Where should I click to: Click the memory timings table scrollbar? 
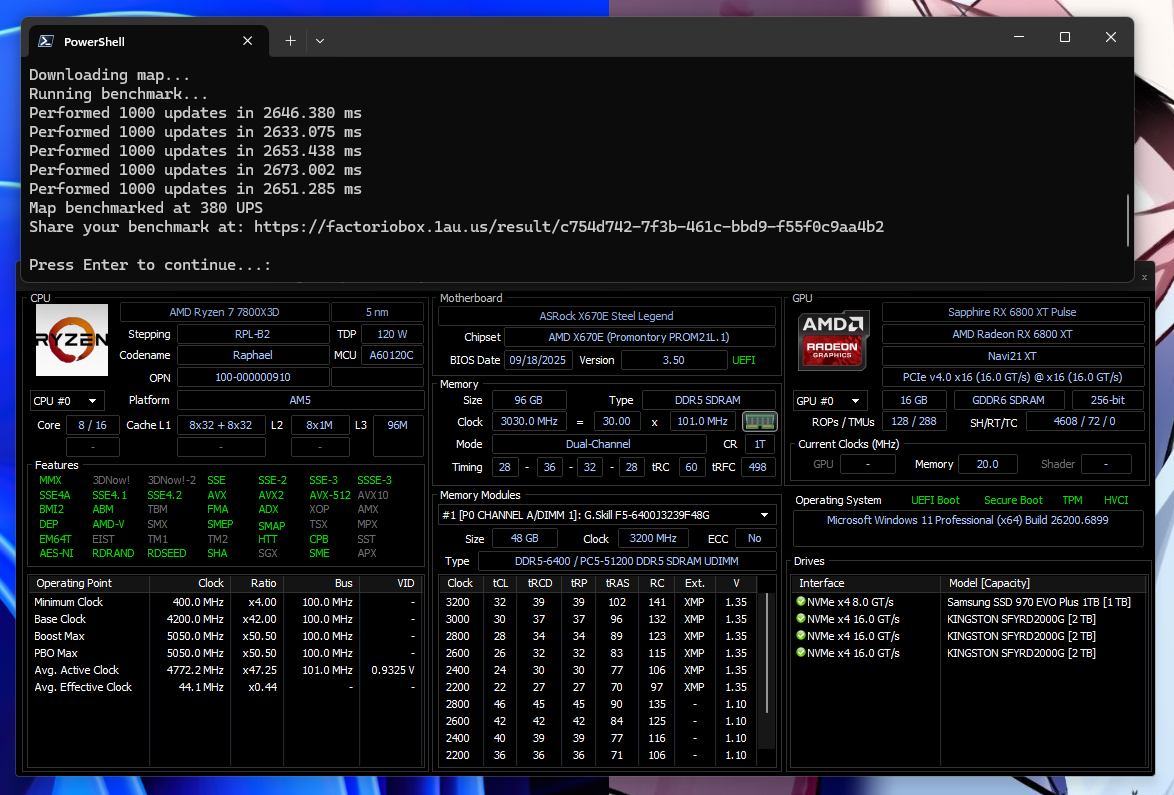767,651
